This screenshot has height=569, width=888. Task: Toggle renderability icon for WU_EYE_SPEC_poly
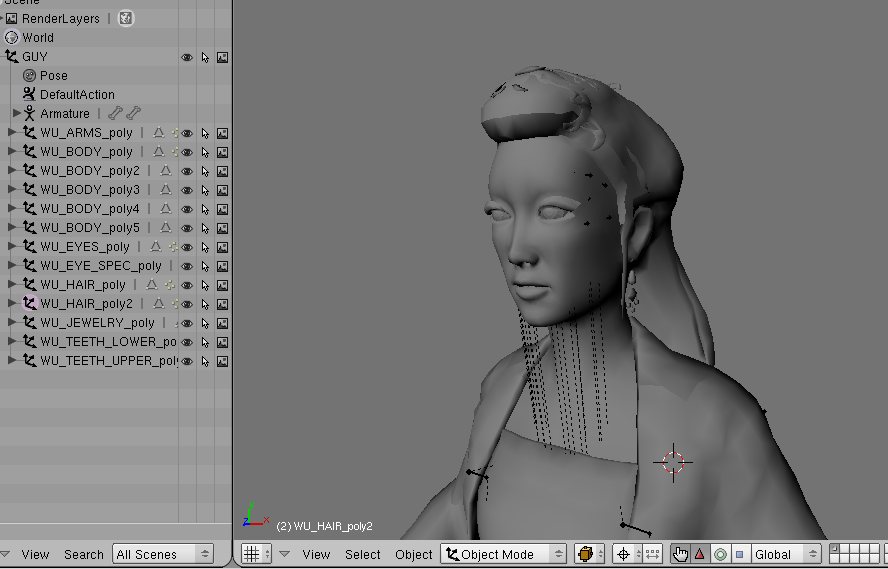click(223, 266)
